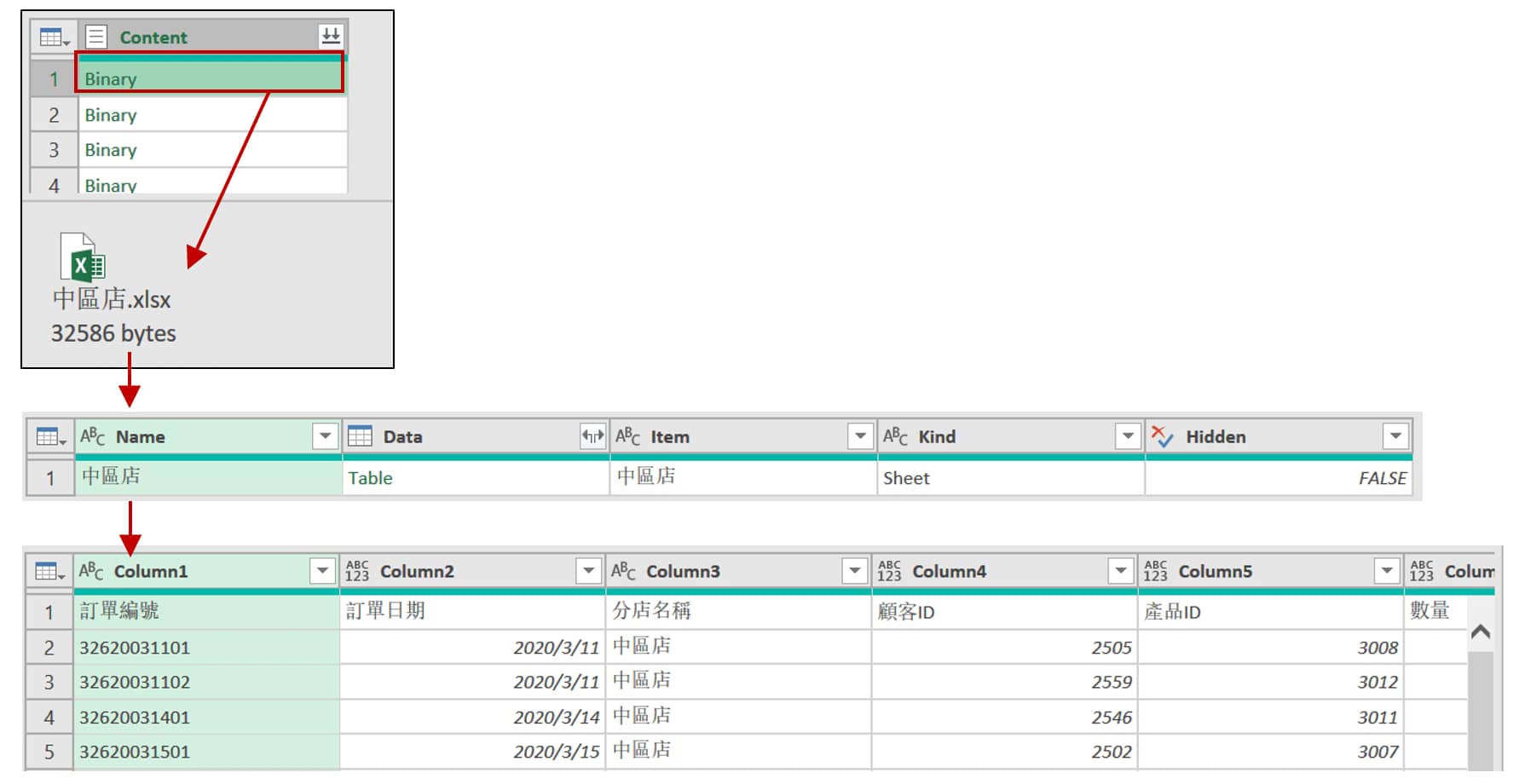Select cell with order number 32620031401
Viewport: 1519px width, 784px height.
point(135,718)
